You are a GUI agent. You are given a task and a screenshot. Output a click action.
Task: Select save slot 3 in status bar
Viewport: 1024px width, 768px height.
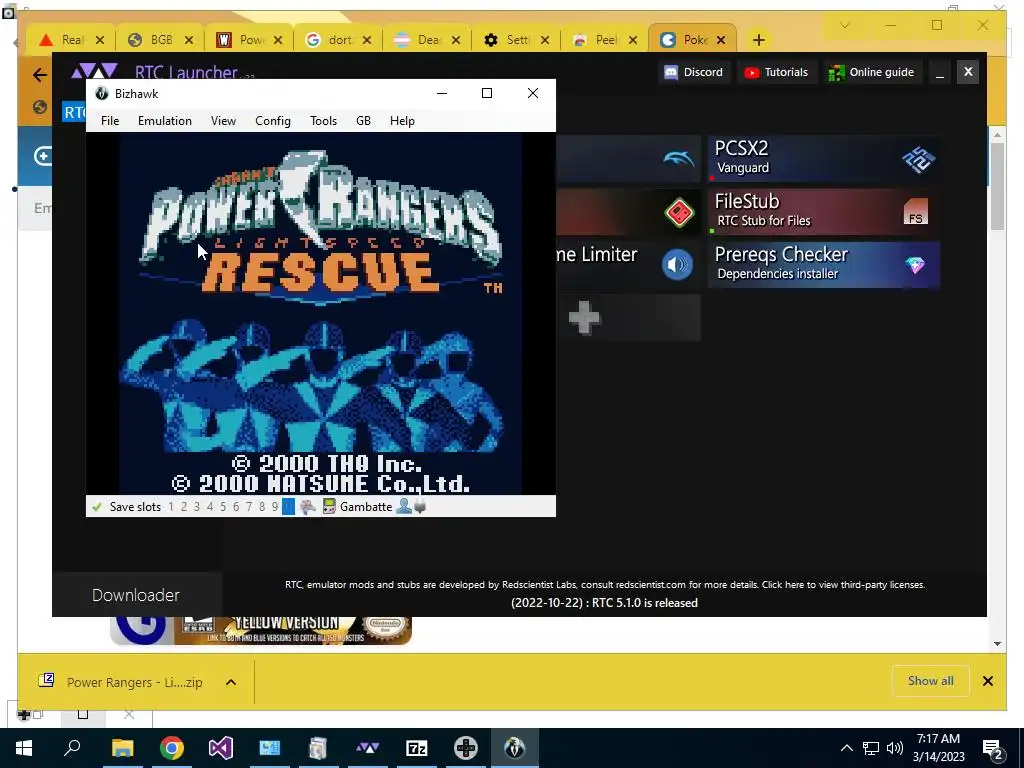(x=197, y=507)
